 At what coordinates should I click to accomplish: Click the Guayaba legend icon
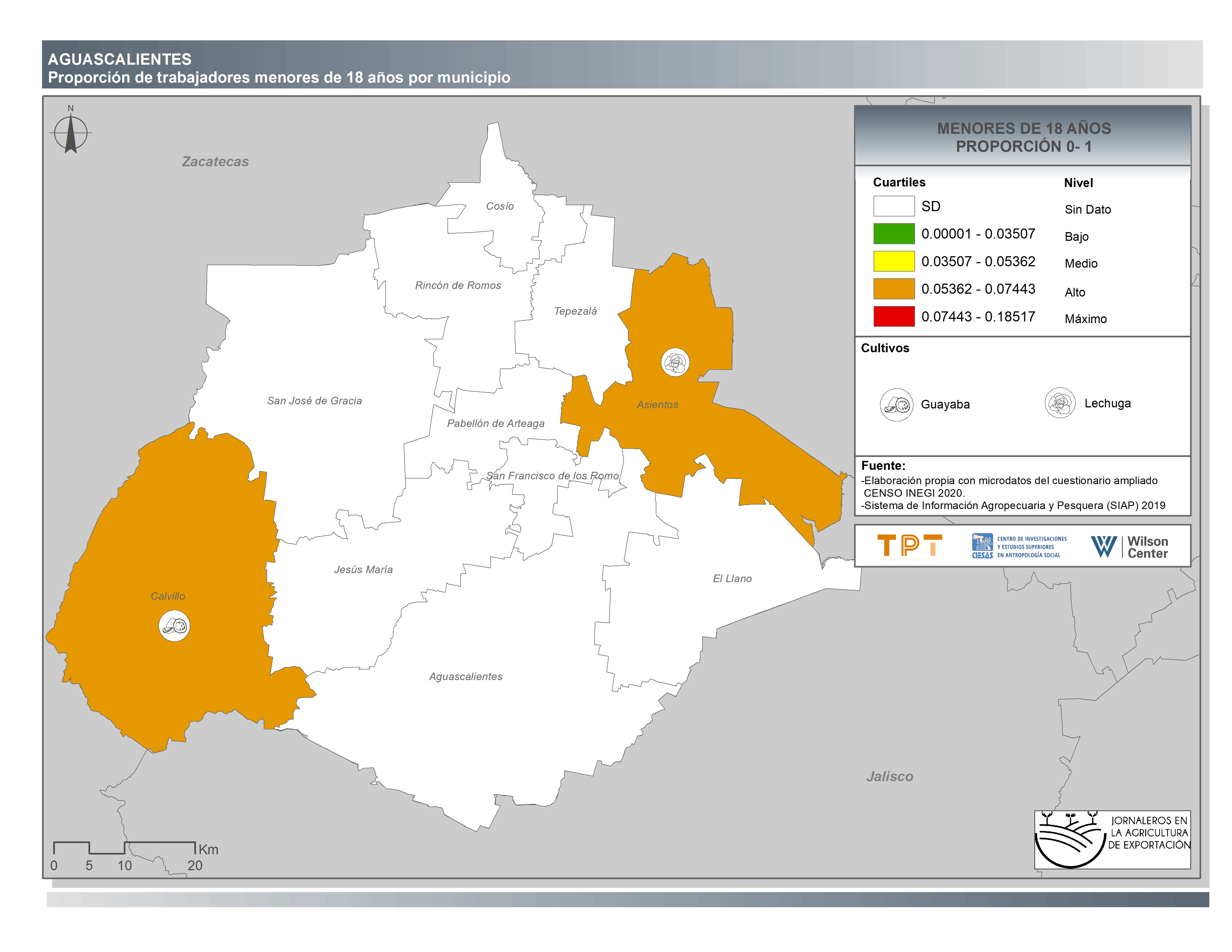coord(896,404)
